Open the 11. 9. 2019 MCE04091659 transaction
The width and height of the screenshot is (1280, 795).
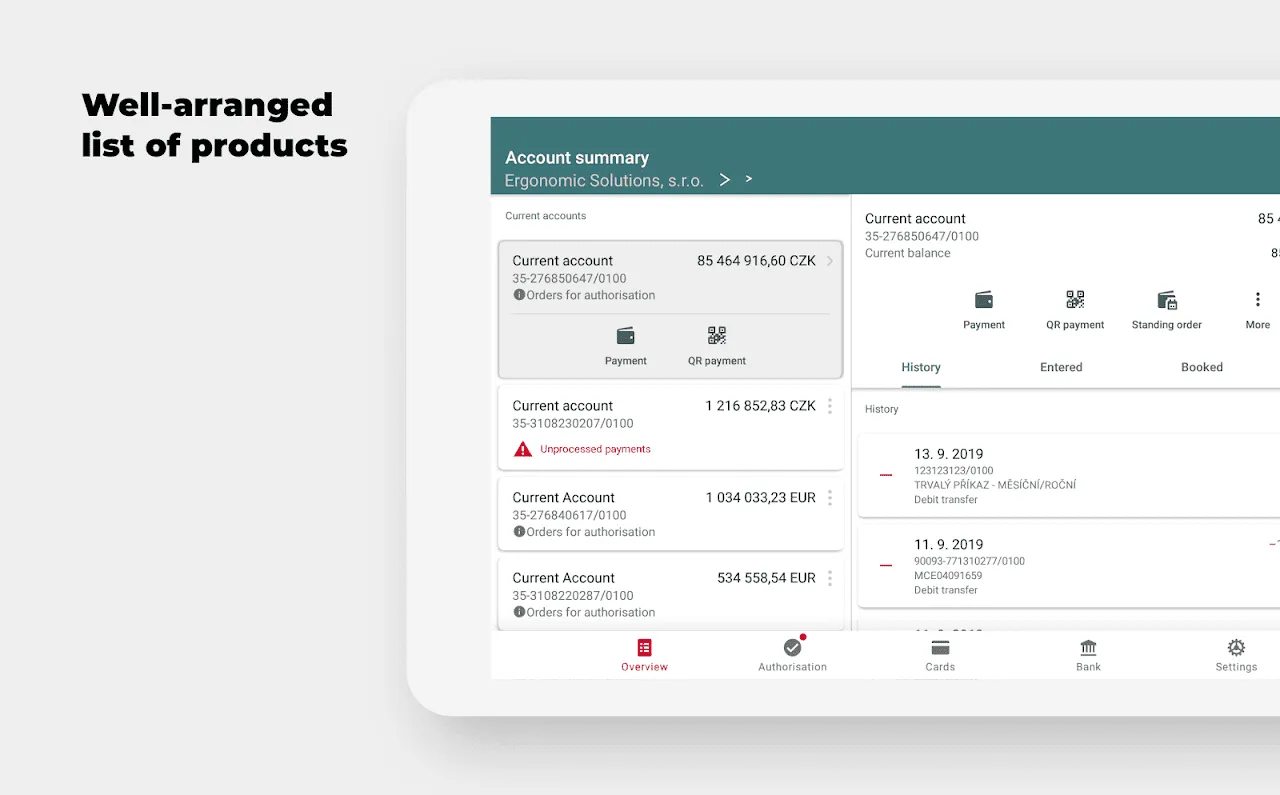point(1069,566)
